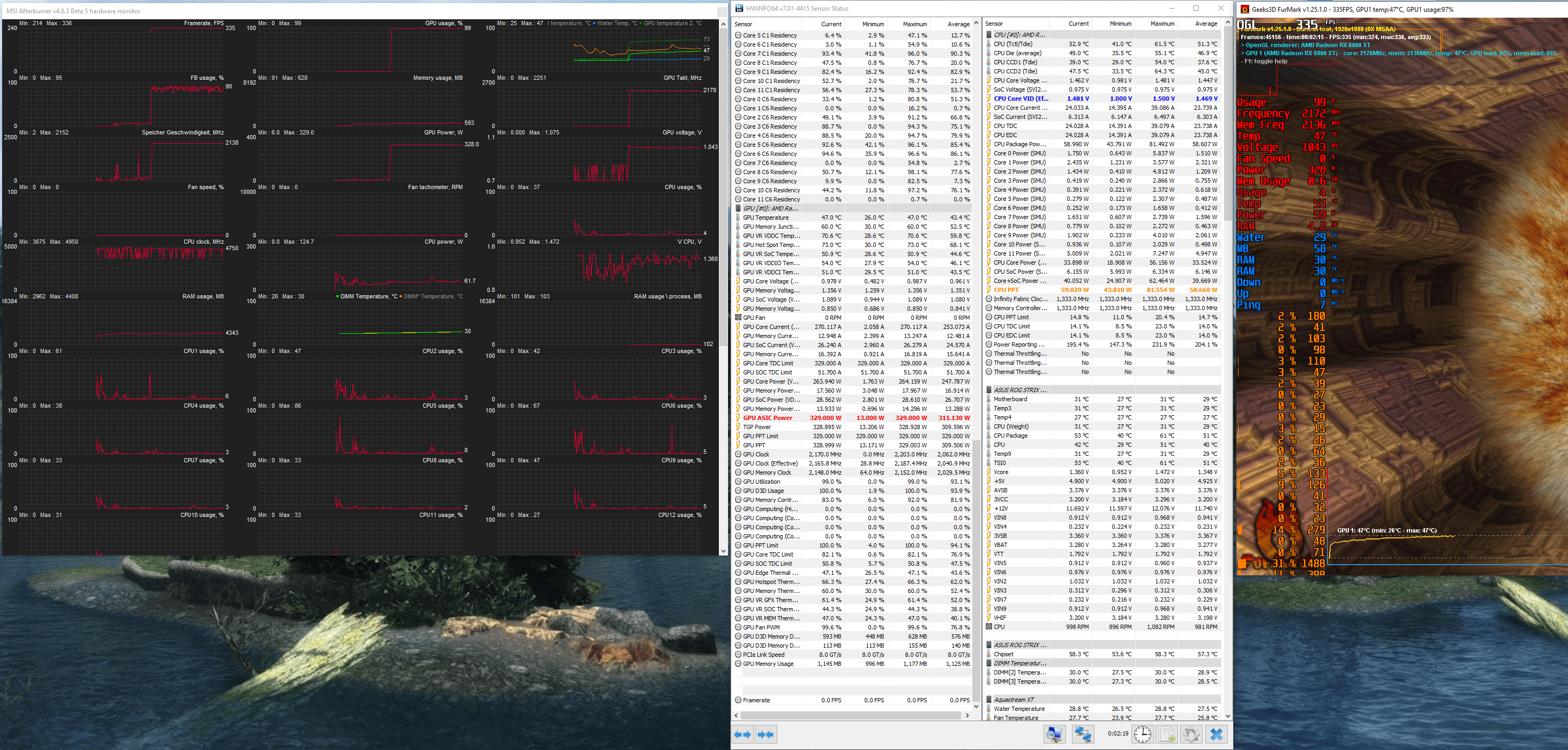The image size is (1568, 750).
Task: Select the GPU Hot Spot Temp... row
Action: [852, 245]
